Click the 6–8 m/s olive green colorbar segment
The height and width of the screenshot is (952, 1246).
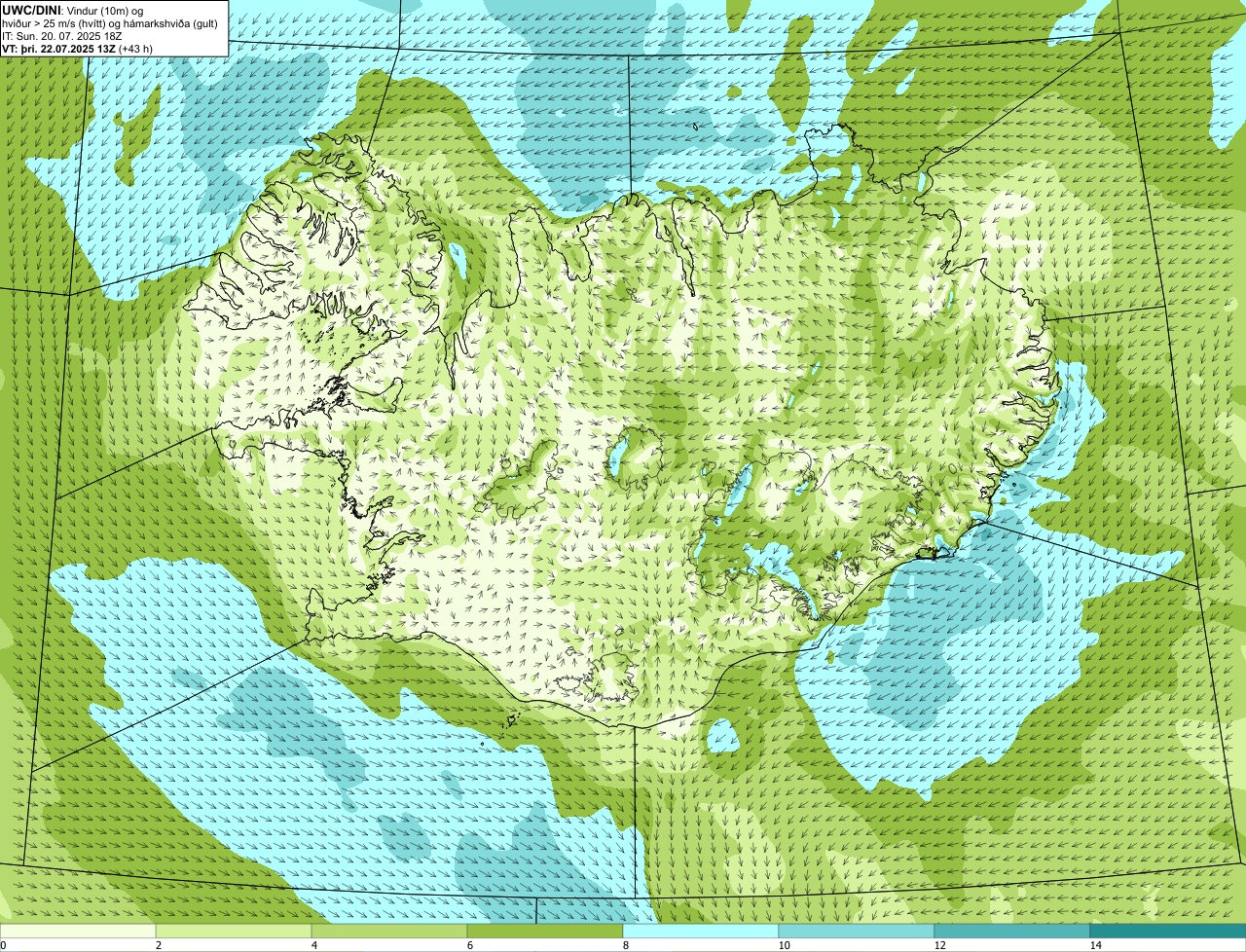545,931
